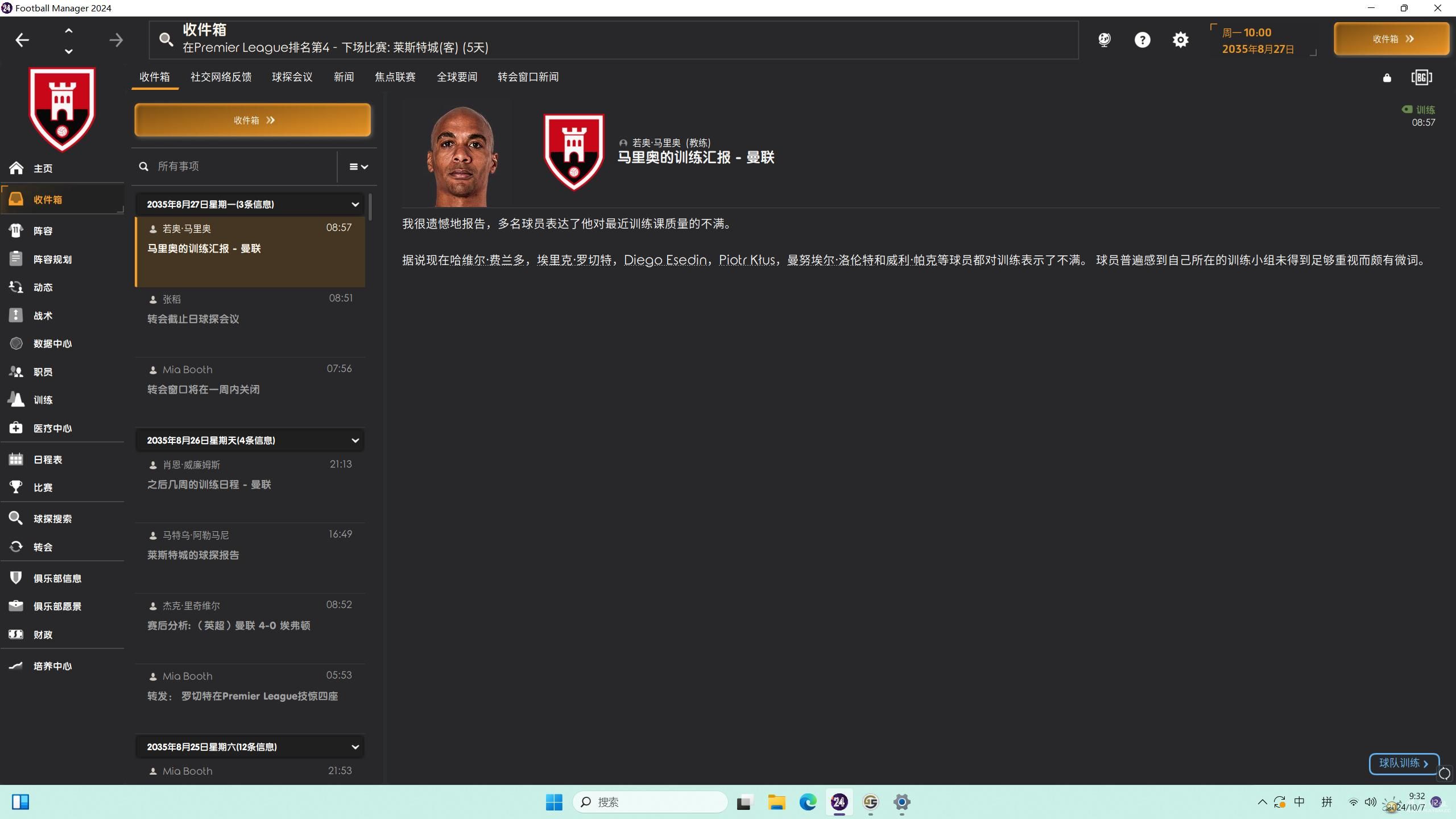Open 数据中心 data hub
The height and width of the screenshot is (819, 1456).
[x=63, y=344]
